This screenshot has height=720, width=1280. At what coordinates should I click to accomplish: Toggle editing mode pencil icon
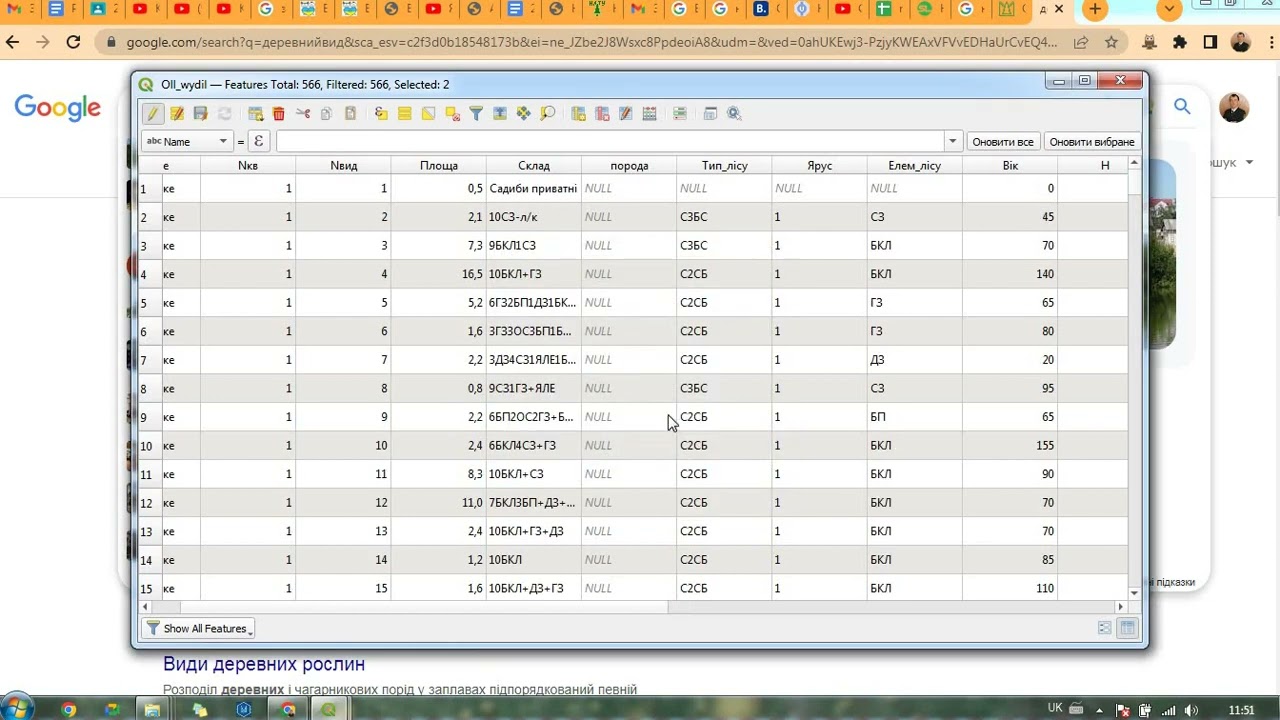(x=153, y=114)
